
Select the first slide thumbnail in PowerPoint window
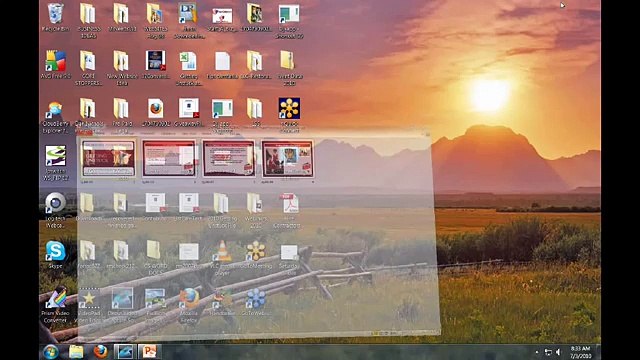(109, 158)
